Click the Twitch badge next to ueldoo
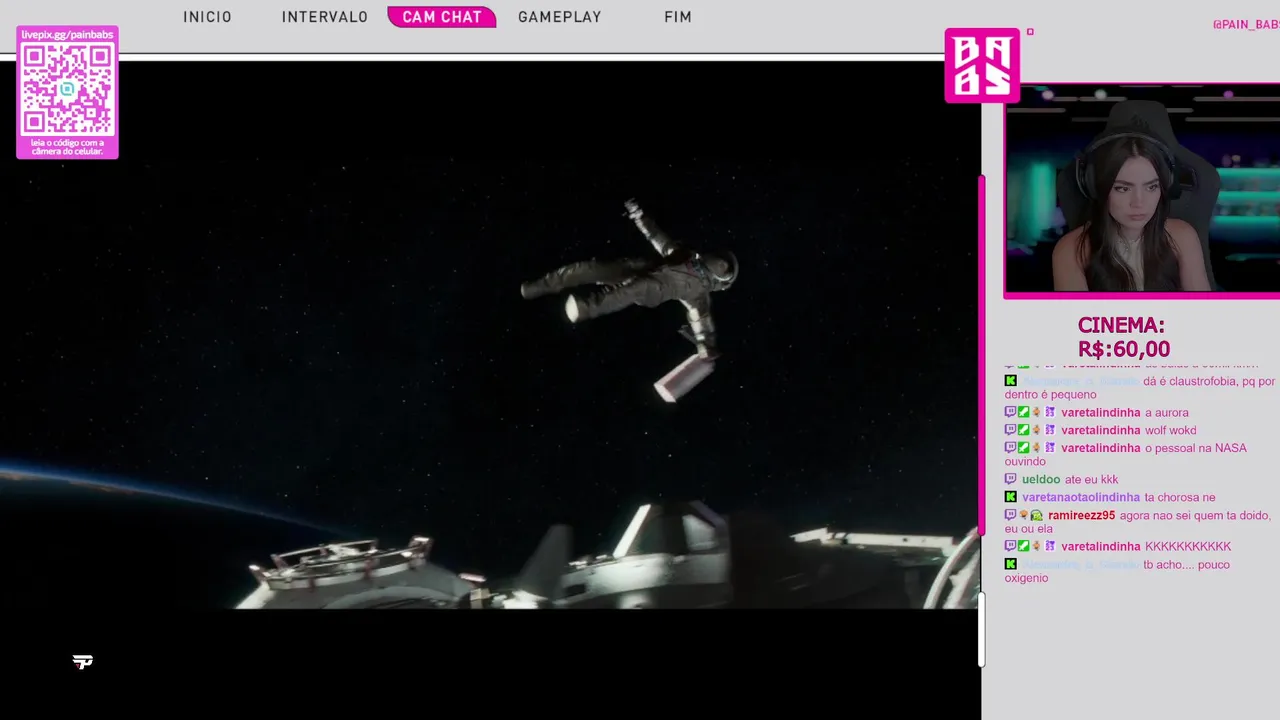The image size is (1280, 720). 1010,479
